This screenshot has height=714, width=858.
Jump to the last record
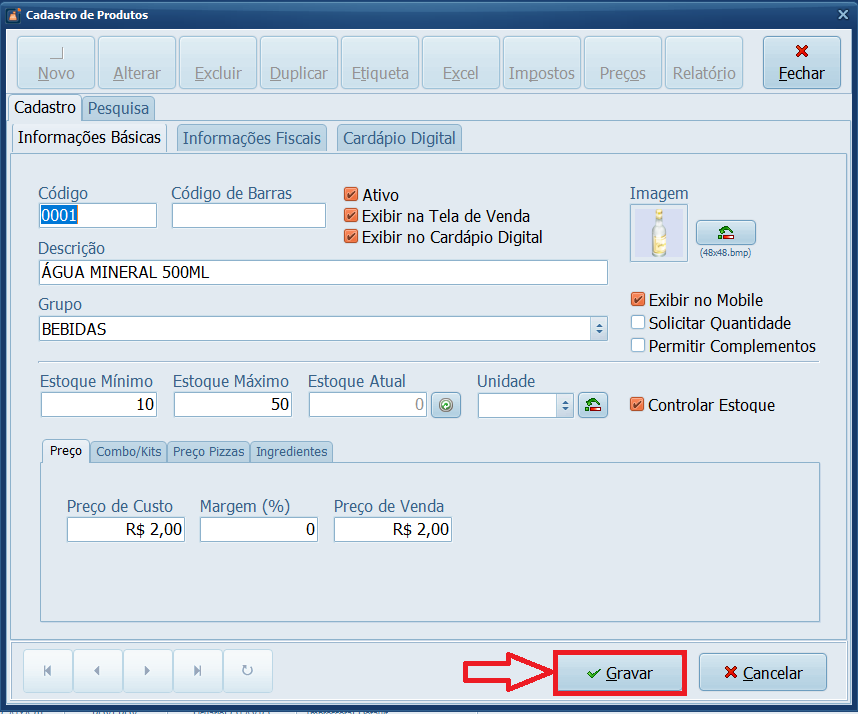[x=197, y=672]
